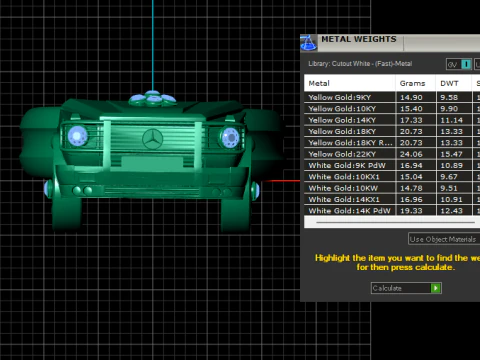The width and height of the screenshot is (480, 360).
Task: Click the Mercedes star emblem on the grille
Action: click(153, 139)
